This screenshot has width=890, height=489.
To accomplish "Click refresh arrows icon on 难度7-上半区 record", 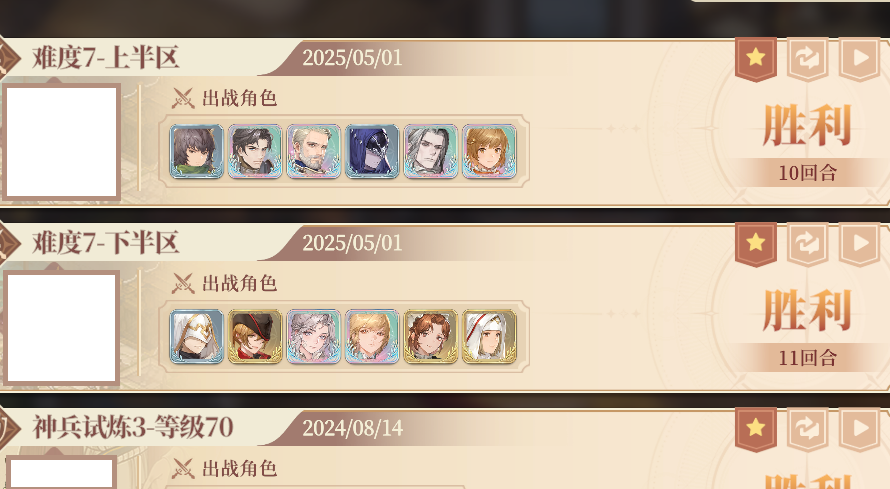I will point(807,58).
